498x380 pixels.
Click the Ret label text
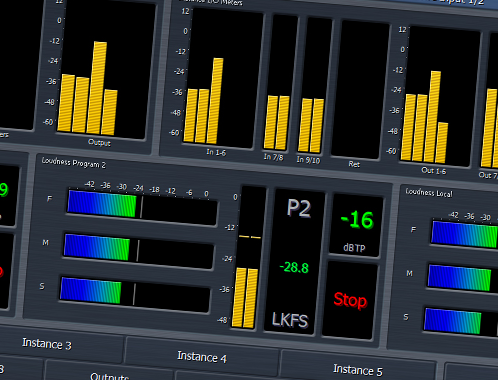(x=354, y=164)
